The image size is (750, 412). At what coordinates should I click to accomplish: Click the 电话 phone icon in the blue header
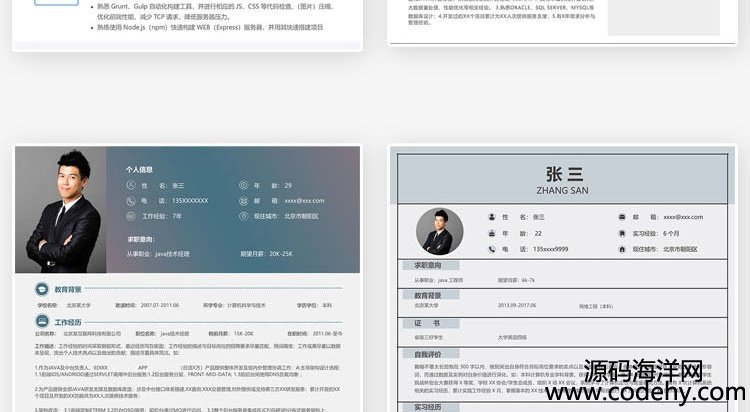click(131, 201)
